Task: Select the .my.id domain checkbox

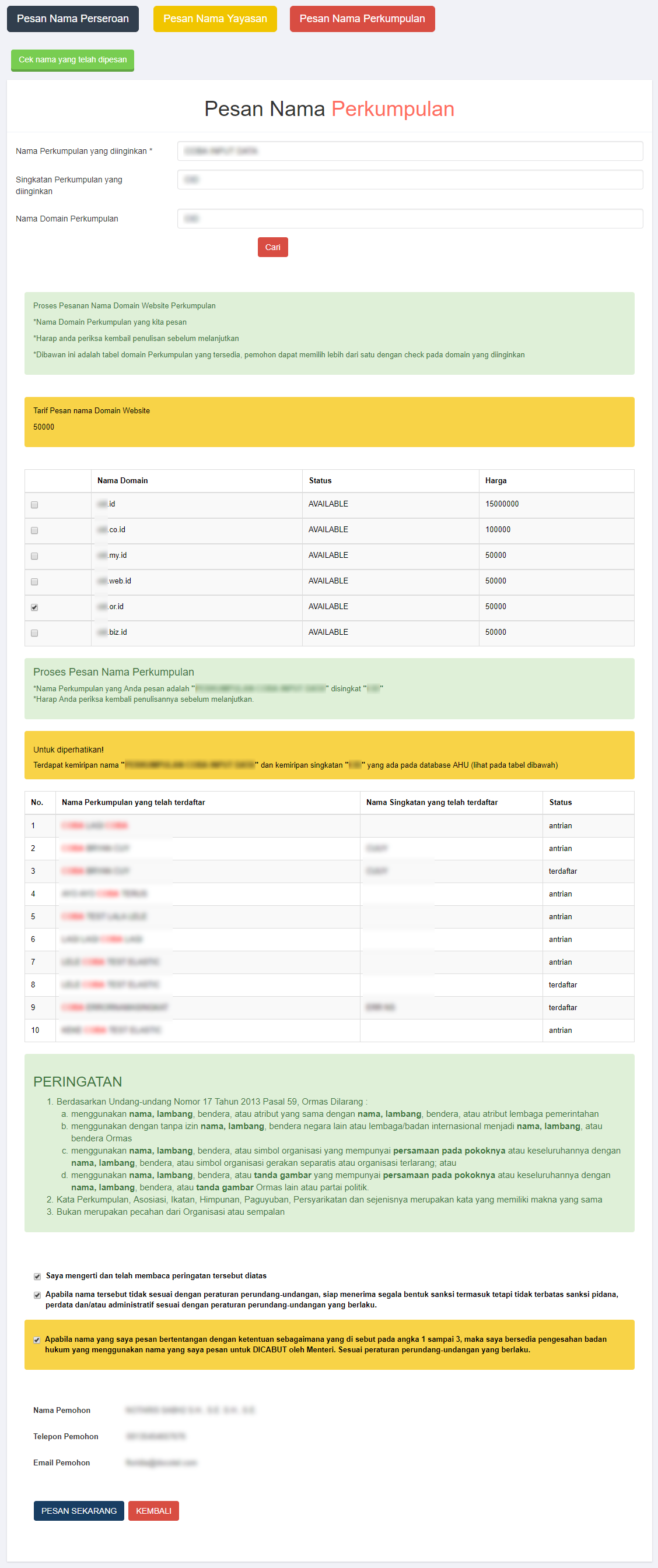Action: pos(35,556)
